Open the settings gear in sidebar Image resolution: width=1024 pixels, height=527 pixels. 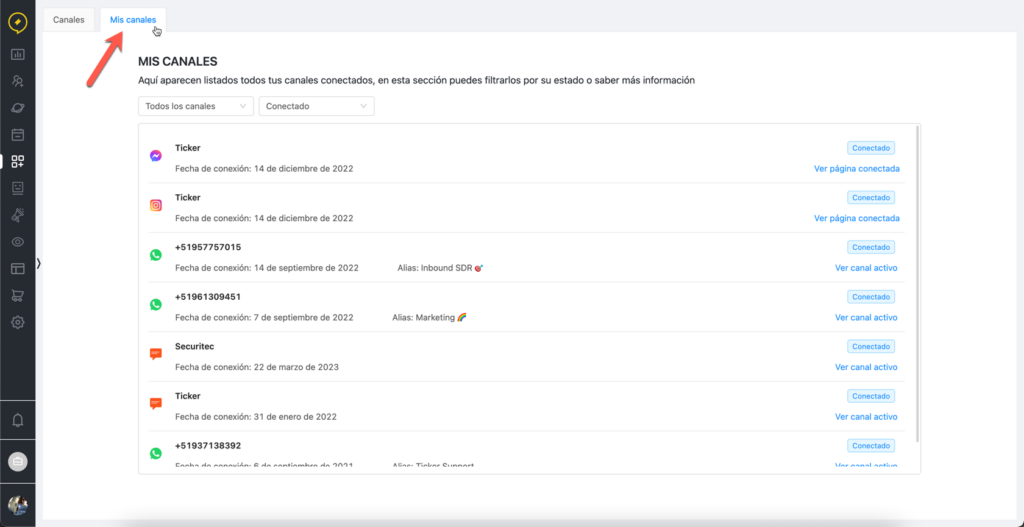[17, 322]
